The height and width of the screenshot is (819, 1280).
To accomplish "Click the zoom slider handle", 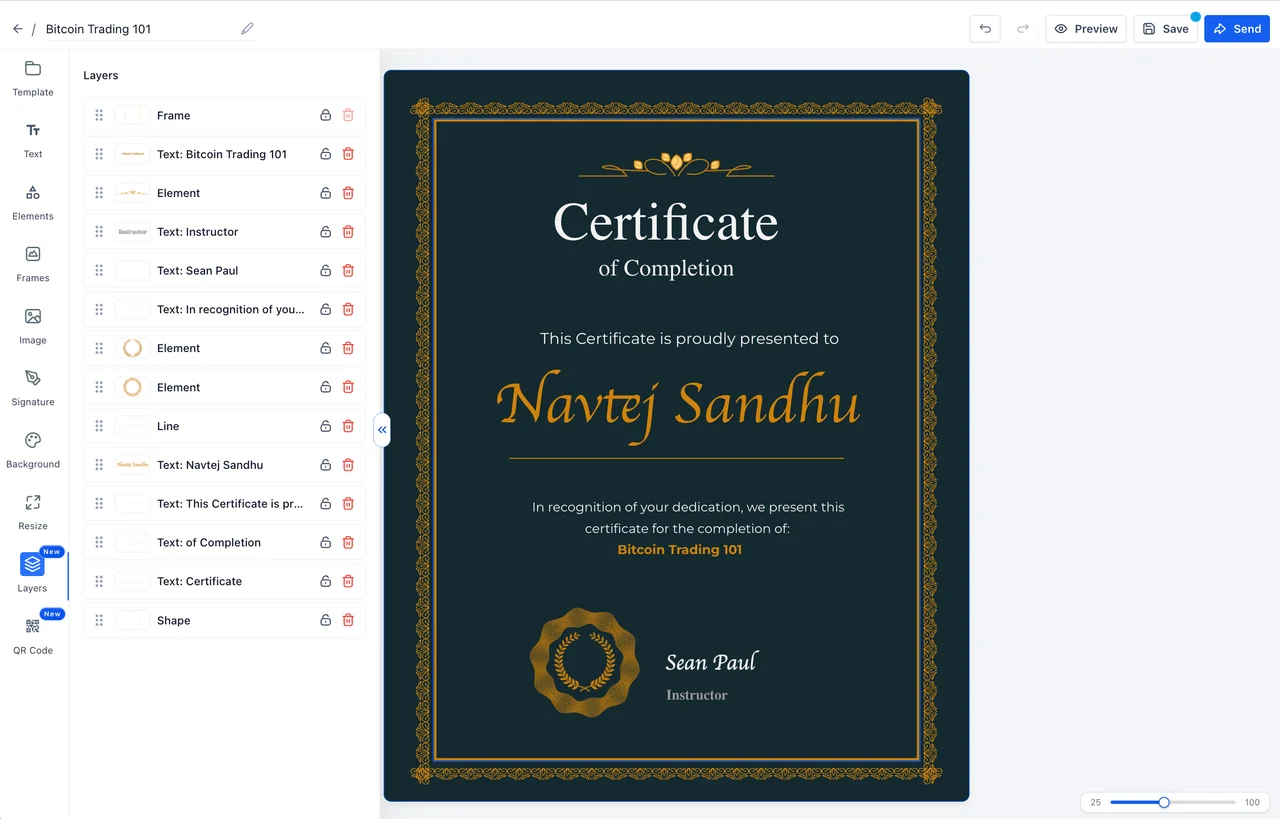I will (x=1164, y=802).
